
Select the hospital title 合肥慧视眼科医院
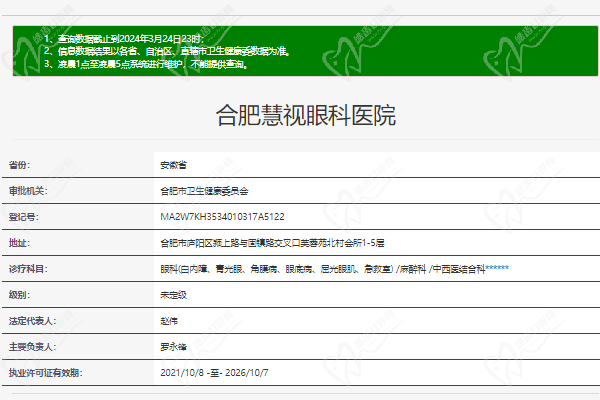tap(306, 115)
